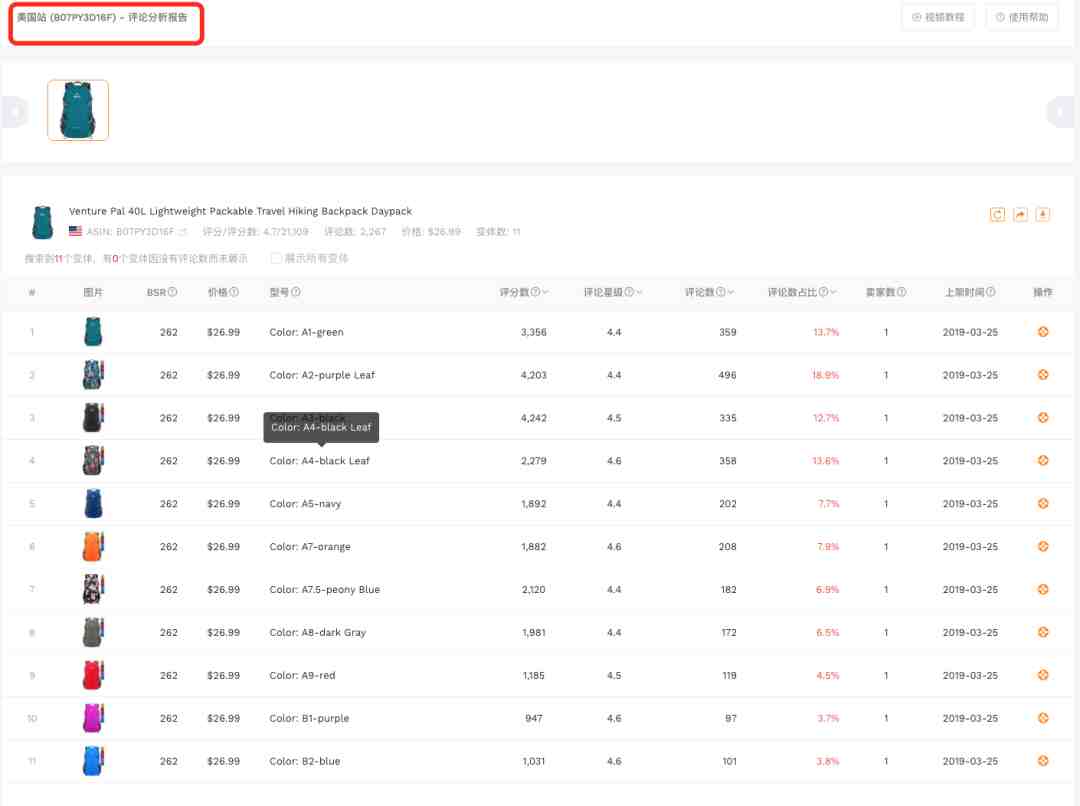Click the info icon next to 价格 header
This screenshot has width=1080, height=806.
pyautogui.click(x=234, y=292)
